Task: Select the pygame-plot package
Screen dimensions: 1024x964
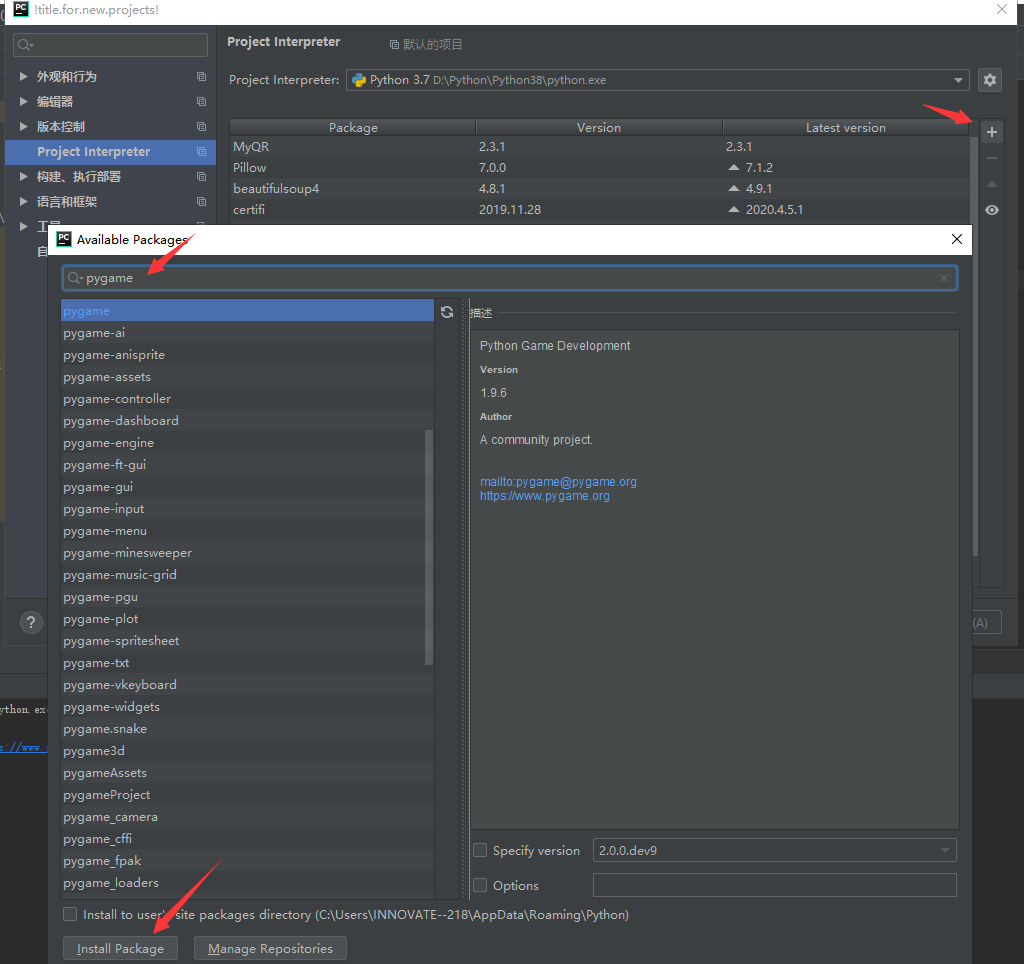Action: [243, 619]
